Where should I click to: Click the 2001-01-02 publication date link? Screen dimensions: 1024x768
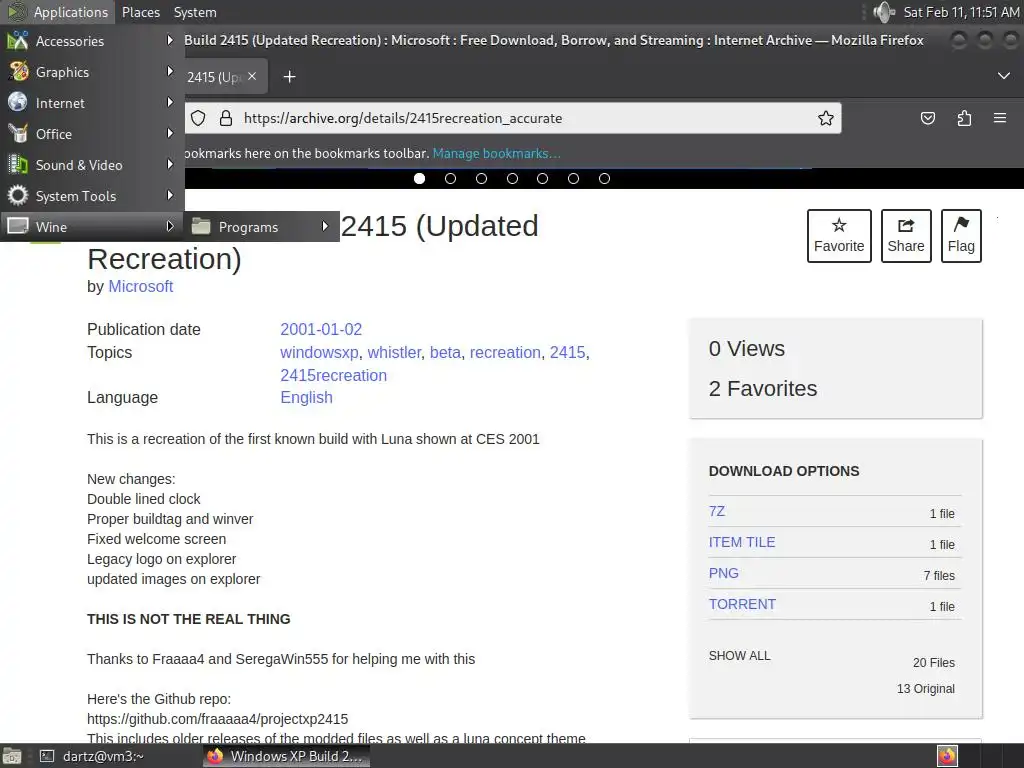pos(321,329)
